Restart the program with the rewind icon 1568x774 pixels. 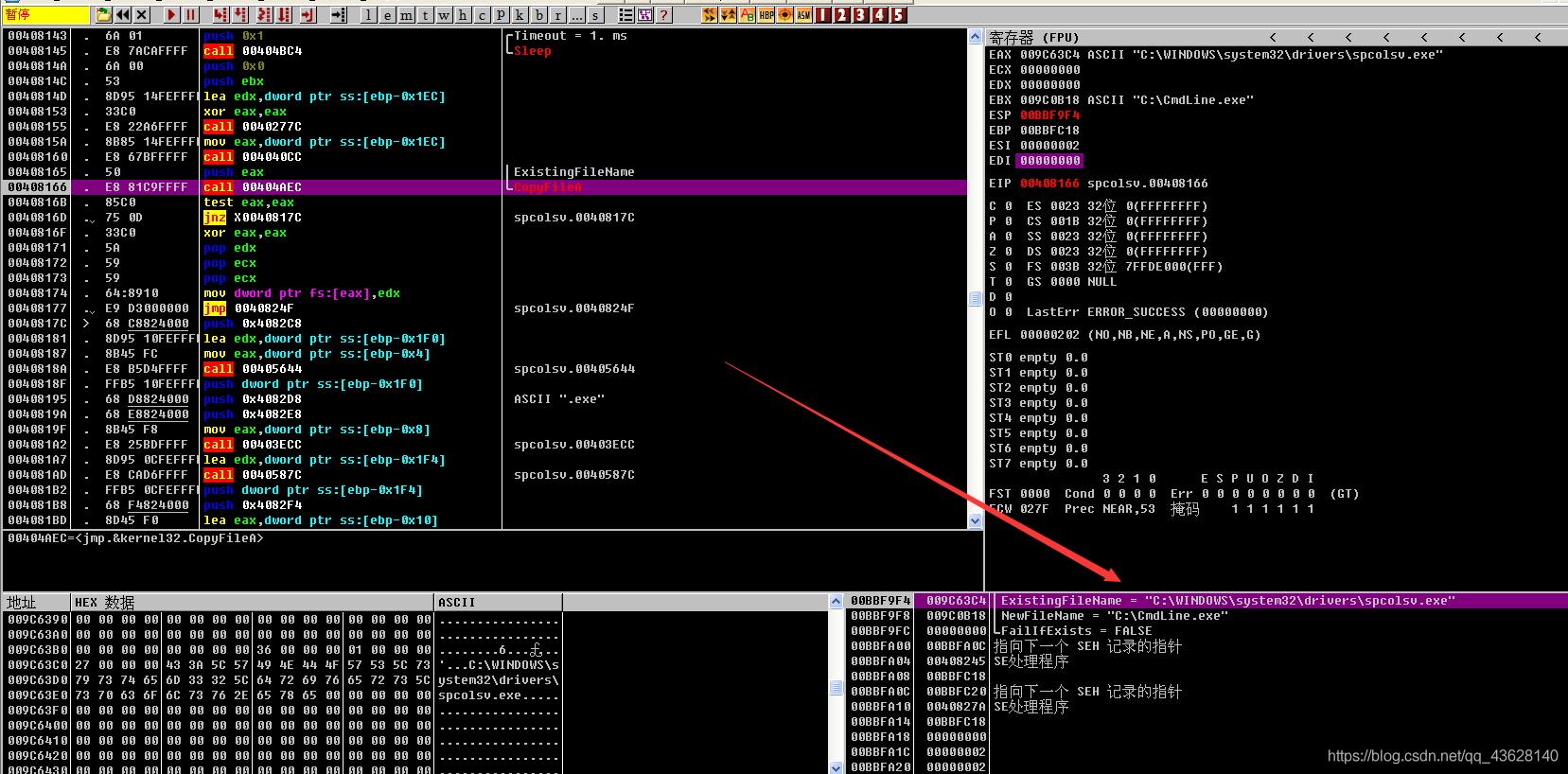123,14
